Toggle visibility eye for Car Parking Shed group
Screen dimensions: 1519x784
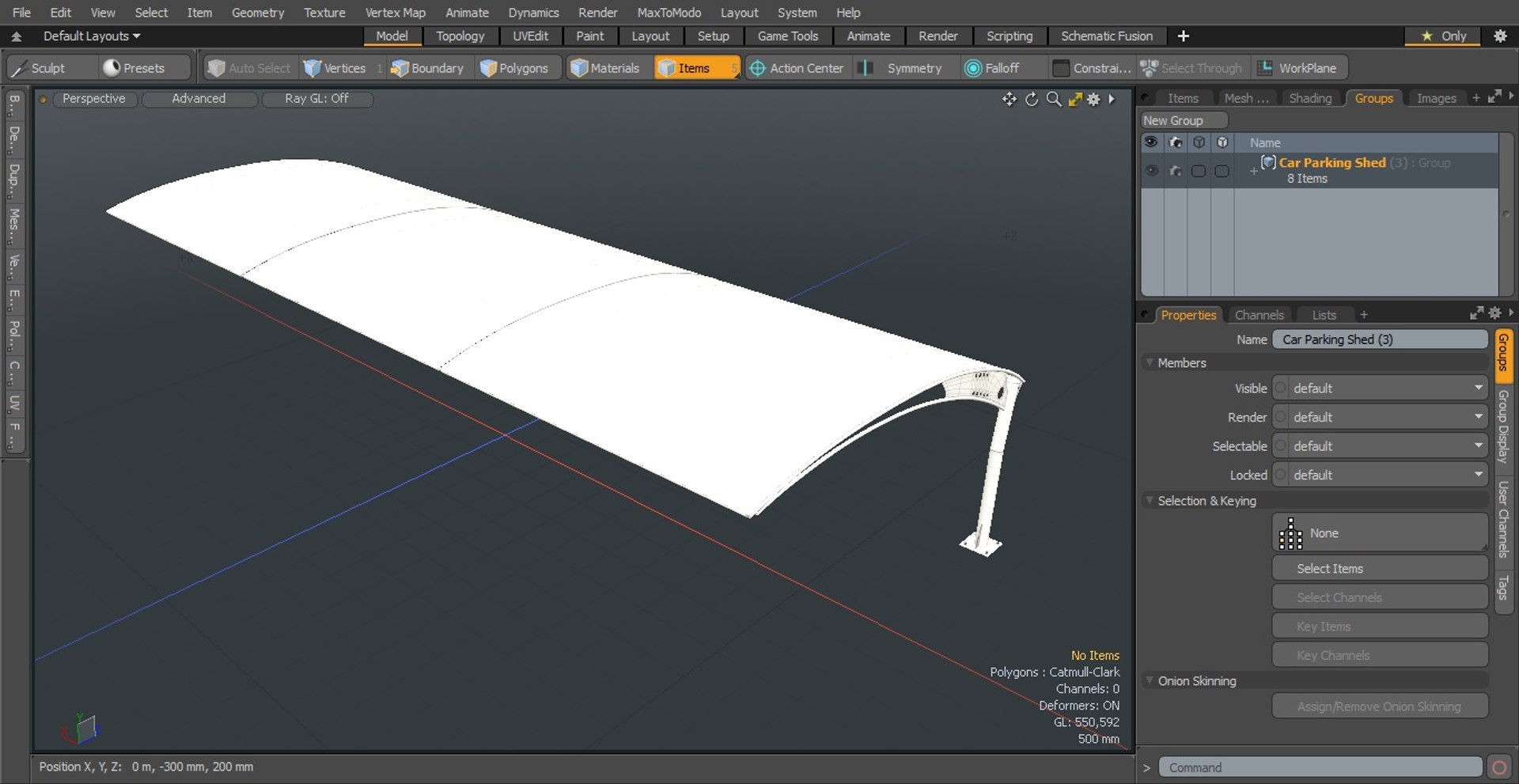[1151, 171]
